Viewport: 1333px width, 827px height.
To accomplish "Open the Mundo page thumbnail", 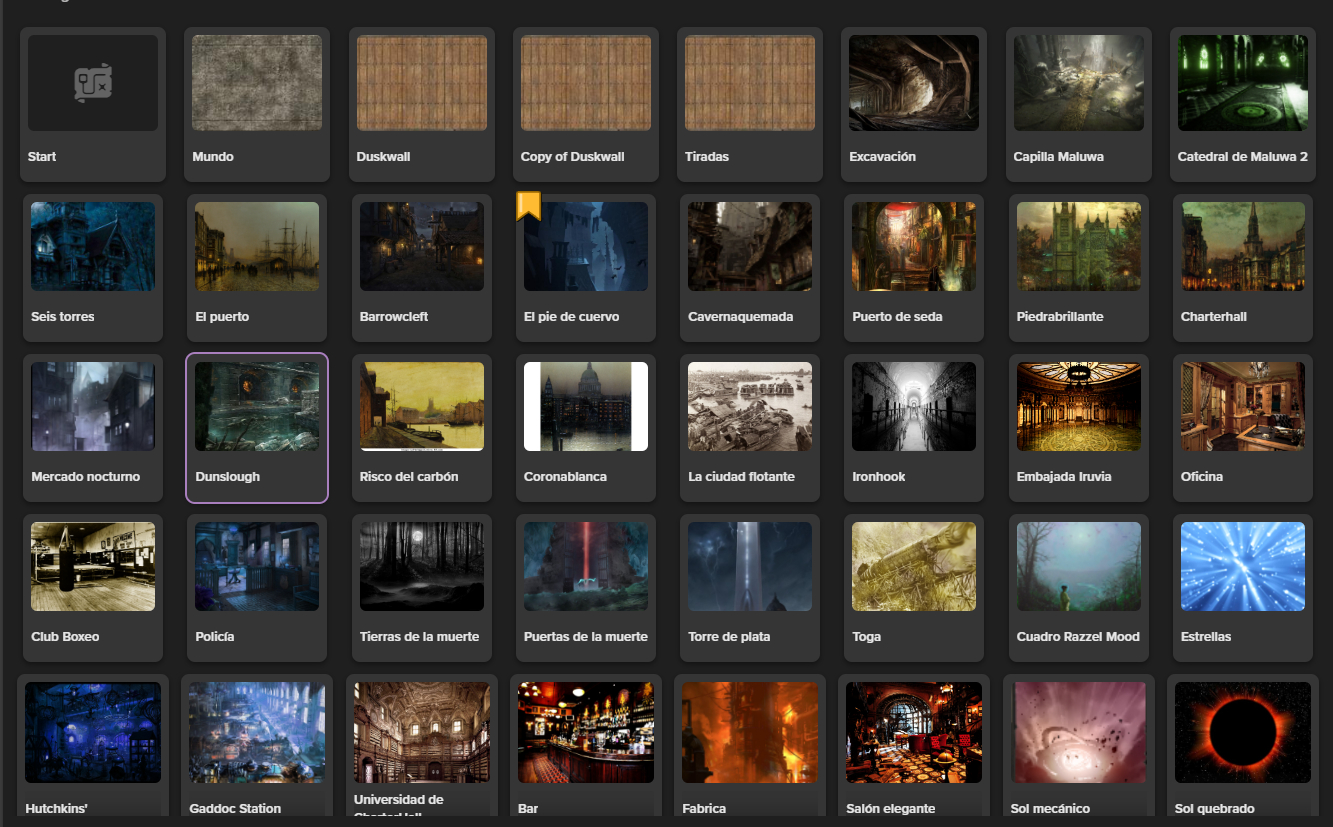I will pyautogui.click(x=257, y=83).
